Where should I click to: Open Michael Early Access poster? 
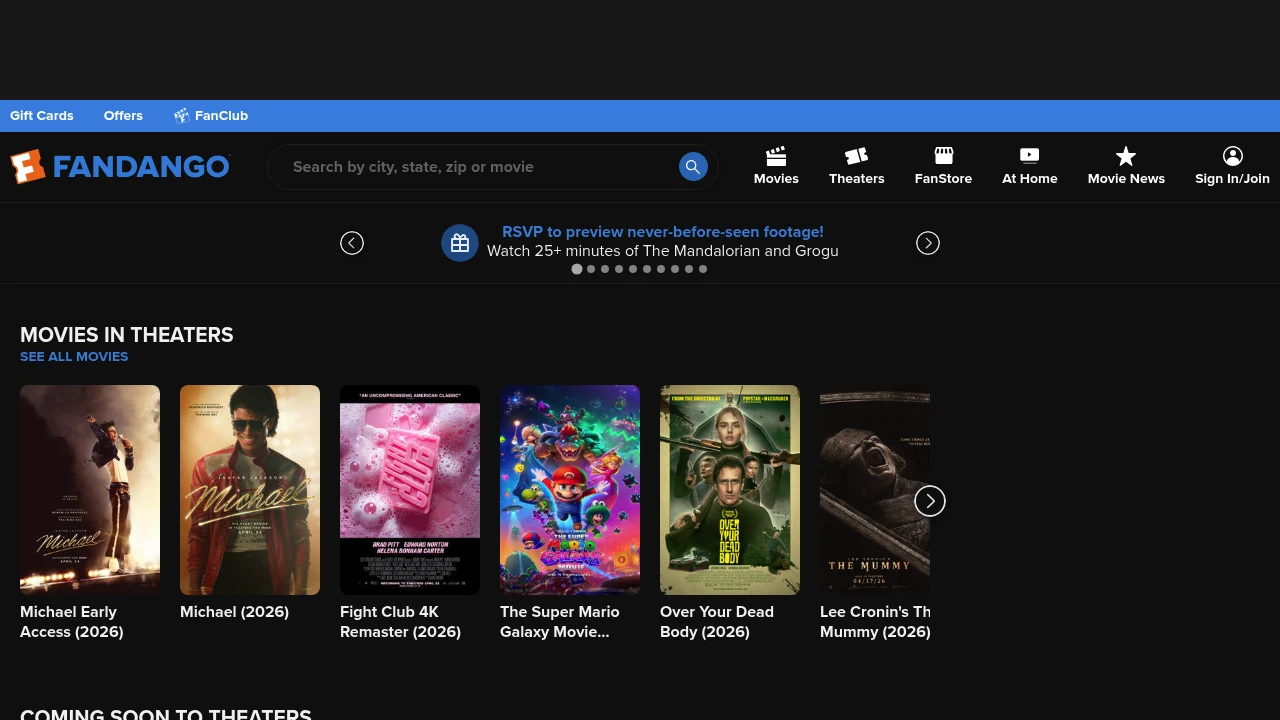[x=90, y=490]
